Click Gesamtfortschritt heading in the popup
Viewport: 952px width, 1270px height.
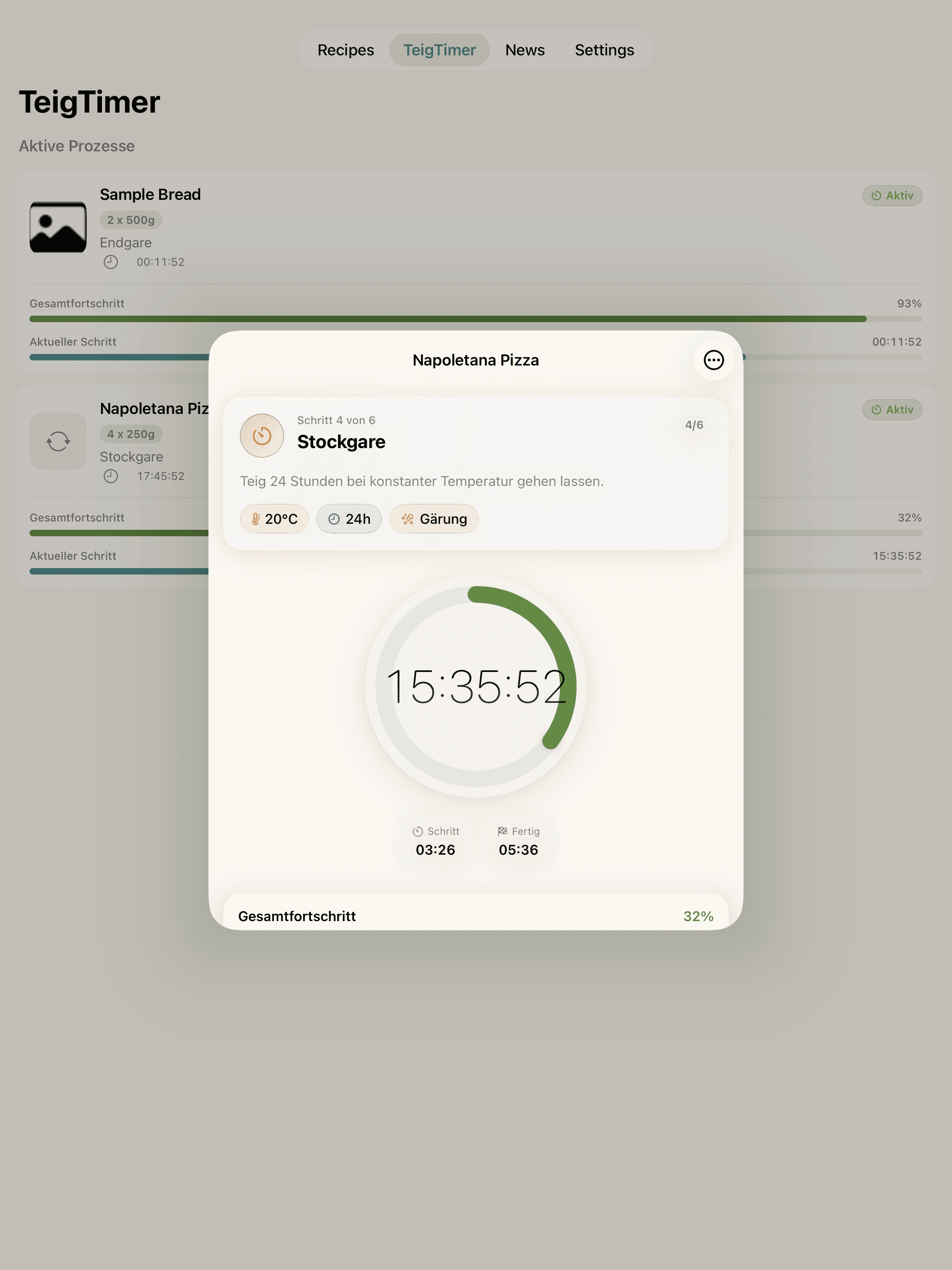[x=297, y=917]
